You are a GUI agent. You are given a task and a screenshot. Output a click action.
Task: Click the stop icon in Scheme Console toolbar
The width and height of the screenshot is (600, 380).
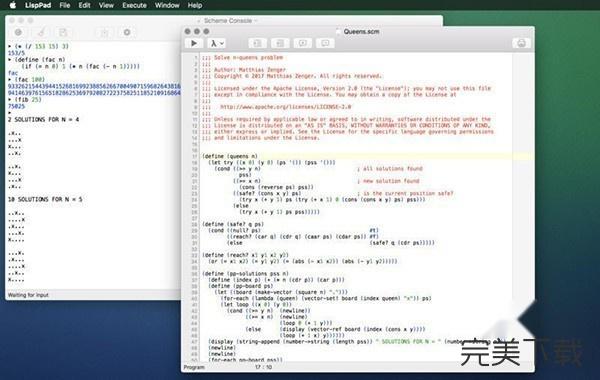(18, 33)
